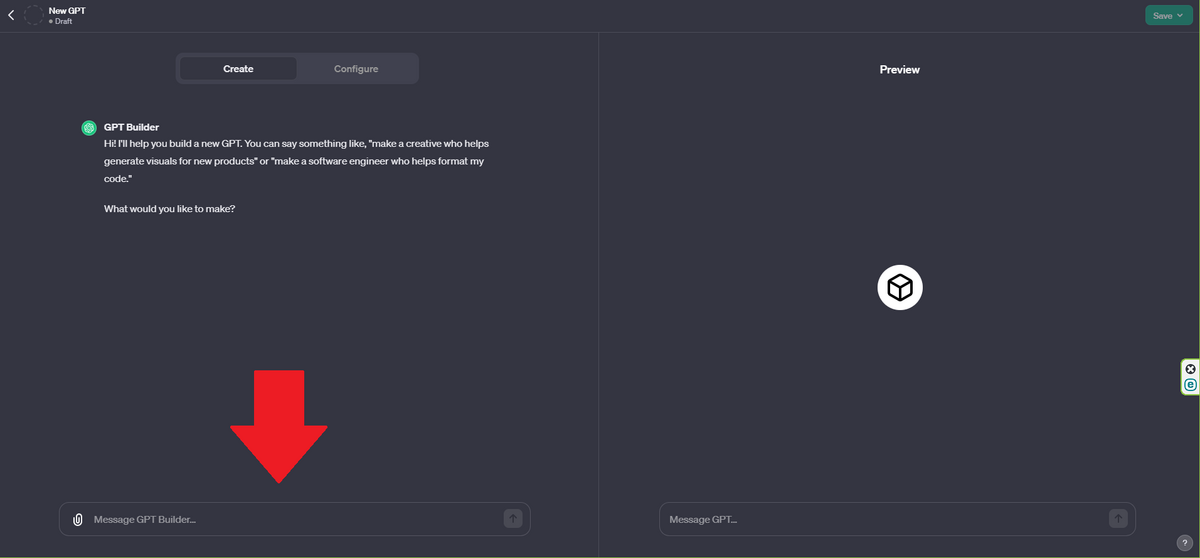Screen dimensions: 1200x558
Task: Click the send arrow in Preview pane
Action: pos(1118,518)
